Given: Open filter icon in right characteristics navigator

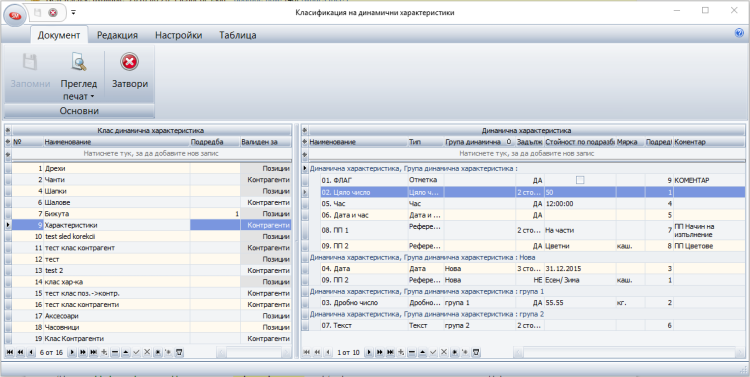Looking at the screenshot, I should (x=475, y=353).
